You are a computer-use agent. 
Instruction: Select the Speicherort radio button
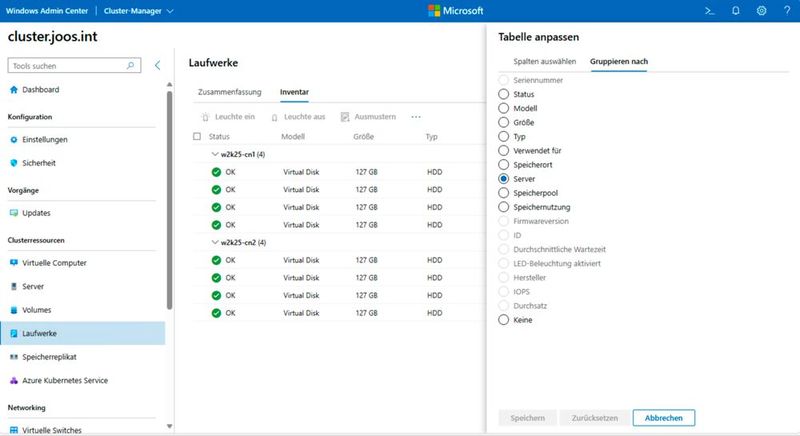click(504, 165)
